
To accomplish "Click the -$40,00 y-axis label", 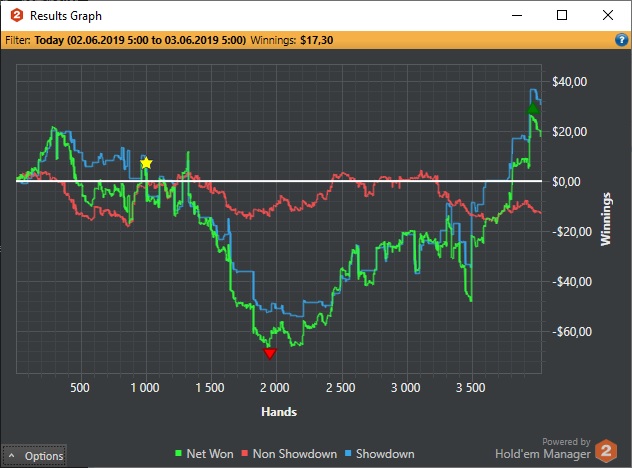I will (572, 282).
